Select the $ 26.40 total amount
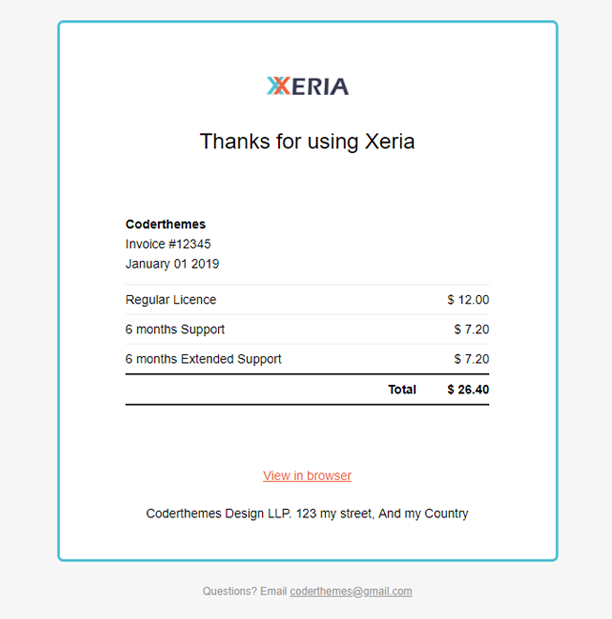This screenshot has height=619, width=612. pyautogui.click(x=468, y=390)
